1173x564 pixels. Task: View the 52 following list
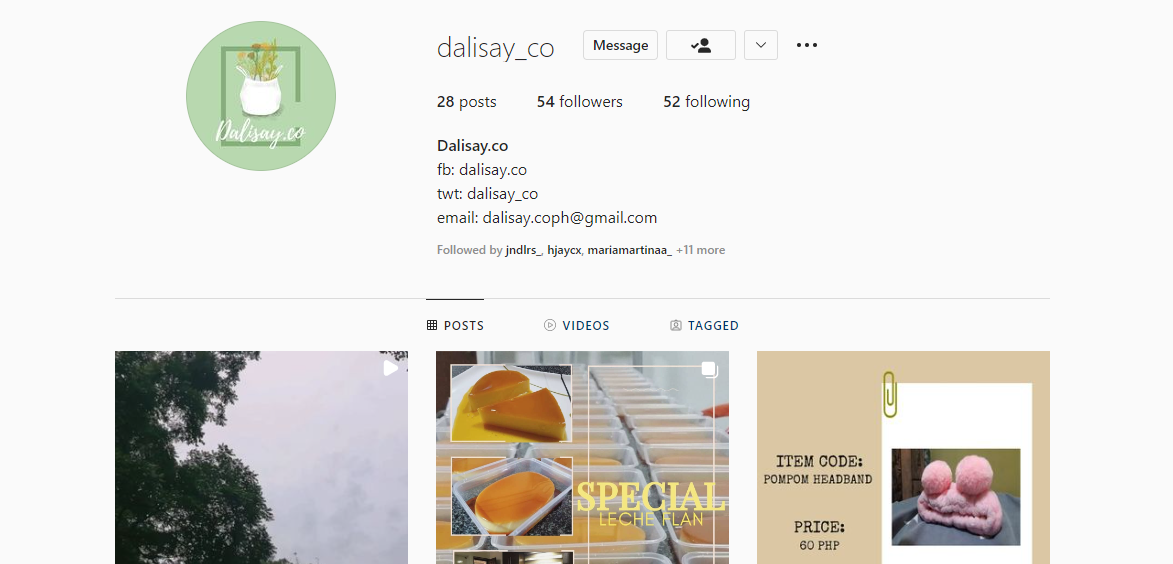click(x=706, y=102)
